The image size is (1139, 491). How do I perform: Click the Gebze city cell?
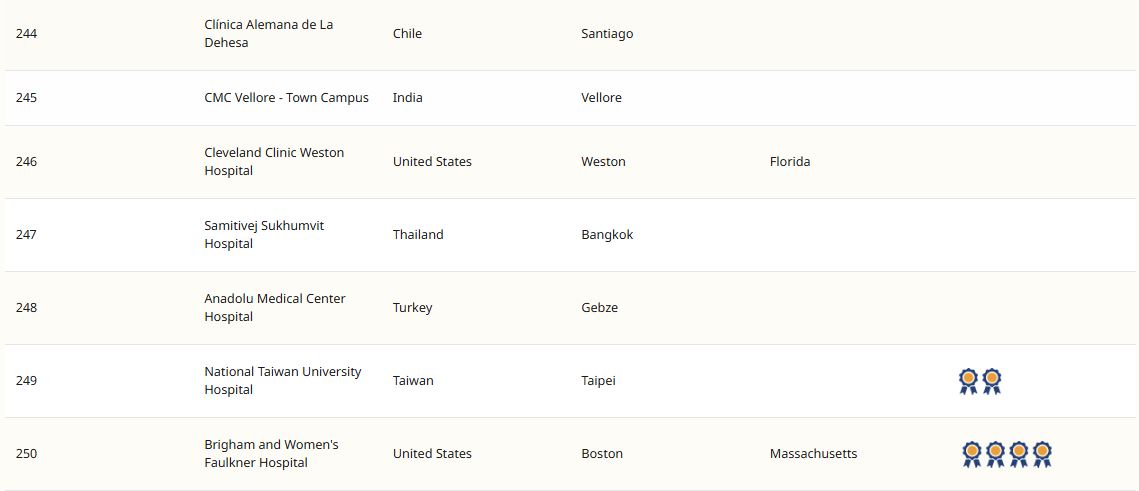599,308
